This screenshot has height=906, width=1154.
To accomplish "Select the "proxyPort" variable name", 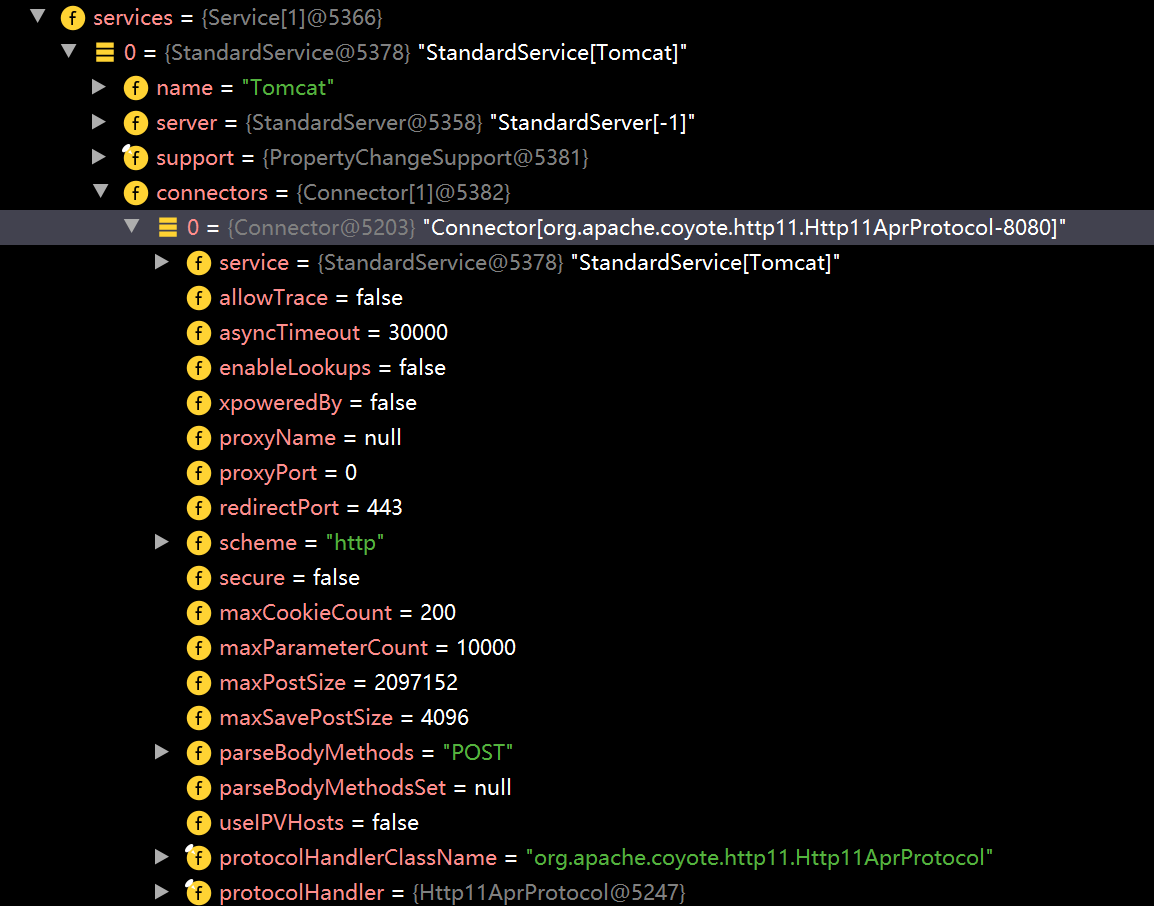I will pos(268,473).
